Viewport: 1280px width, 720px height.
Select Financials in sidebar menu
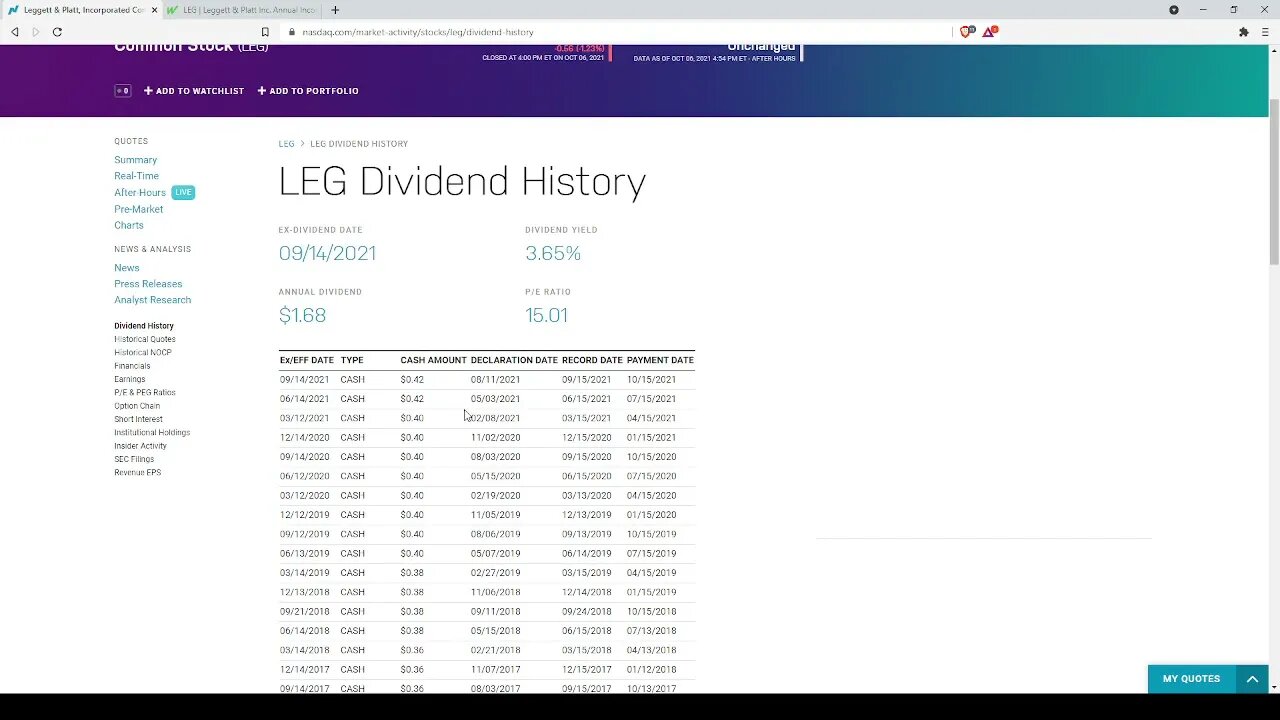point(132,366)
